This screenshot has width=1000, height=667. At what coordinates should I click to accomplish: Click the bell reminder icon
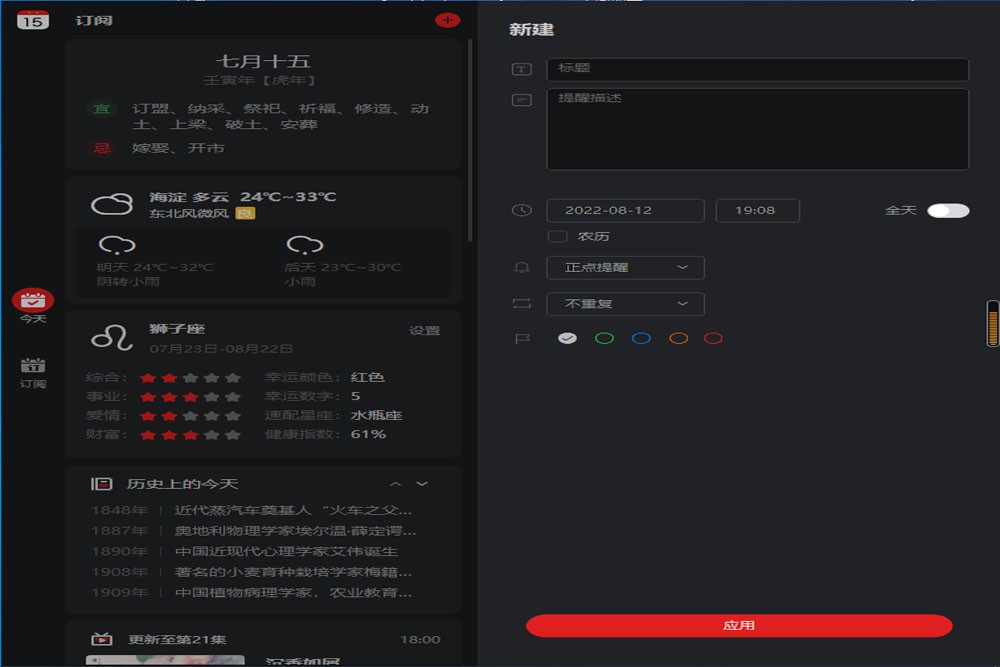(522, 268)
